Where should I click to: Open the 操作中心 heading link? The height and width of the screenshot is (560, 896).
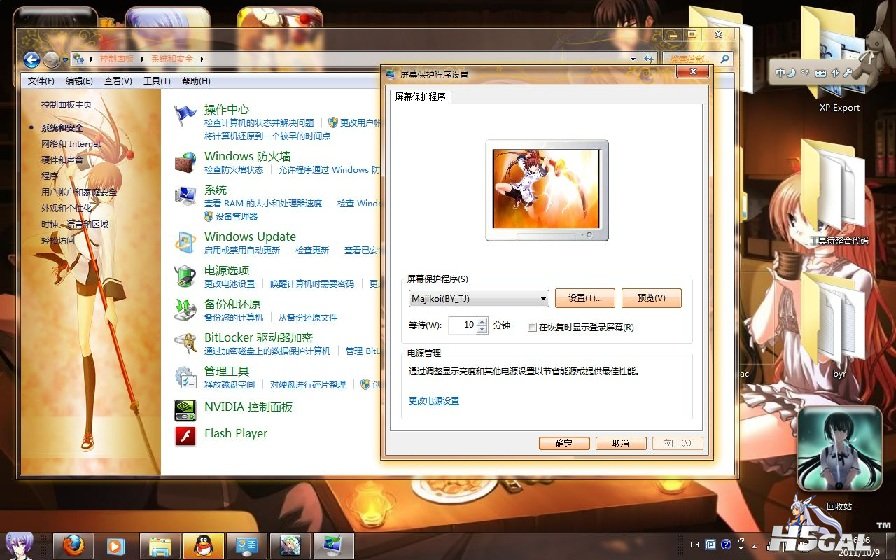click(226, 110)
